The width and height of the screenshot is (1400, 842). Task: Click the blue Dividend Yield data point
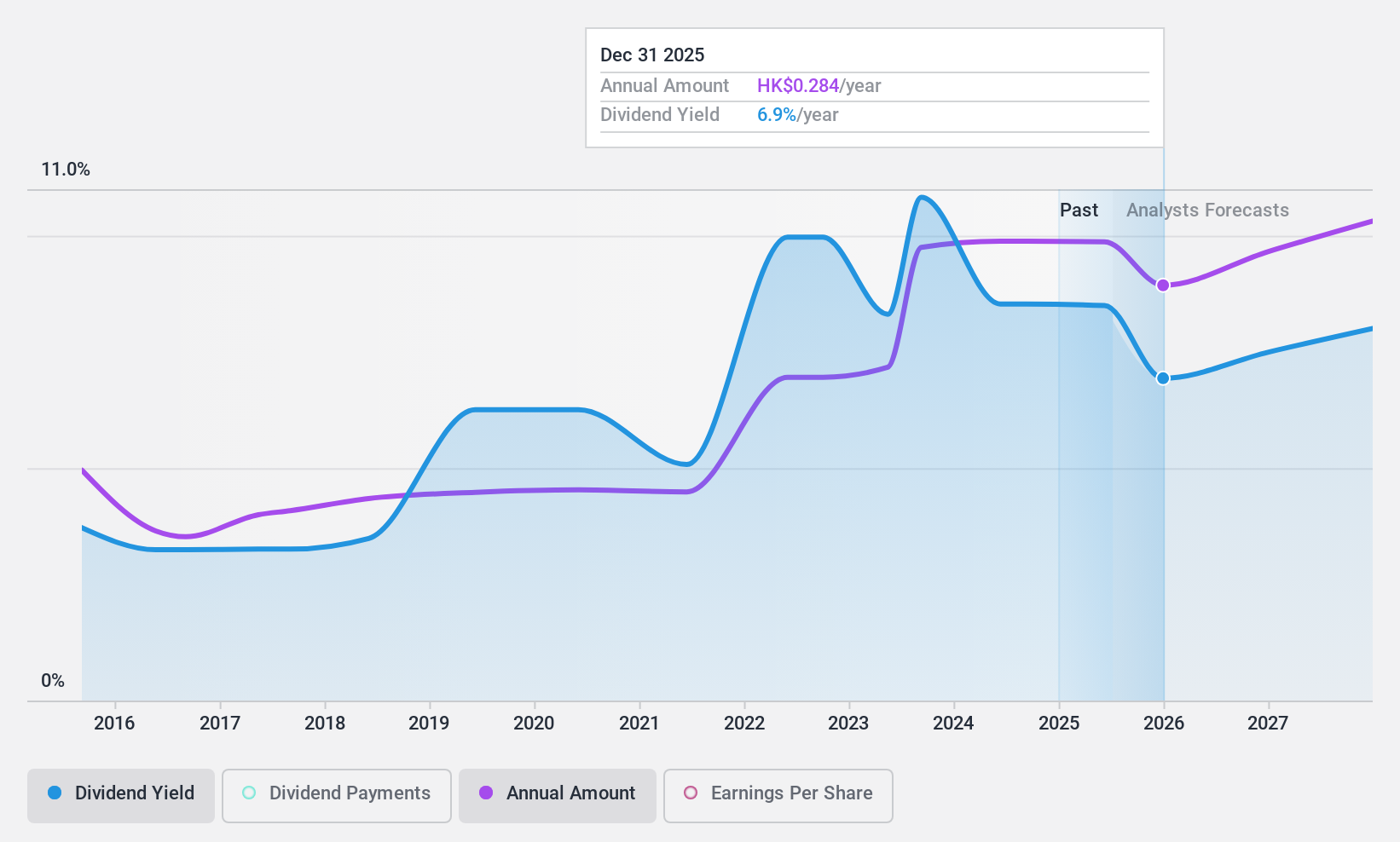pyautogui.click(x=1163, y=378)
